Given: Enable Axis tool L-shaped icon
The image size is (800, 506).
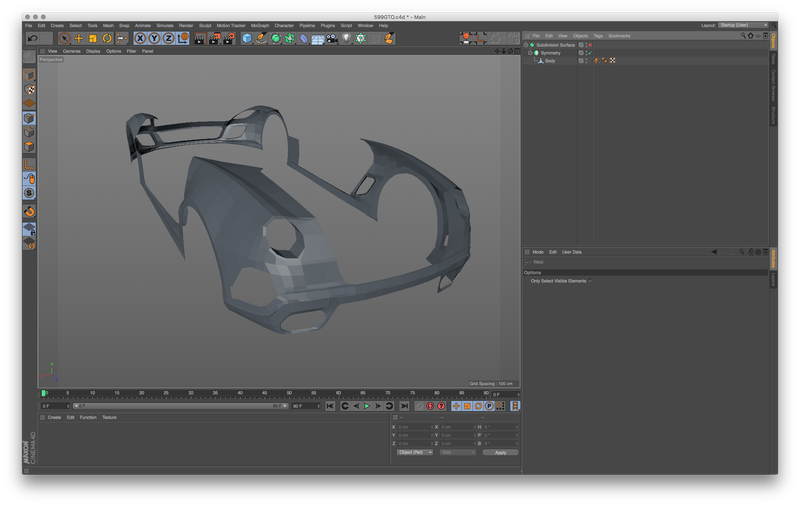Looking at the screenshot, I should tap(30, 165).
